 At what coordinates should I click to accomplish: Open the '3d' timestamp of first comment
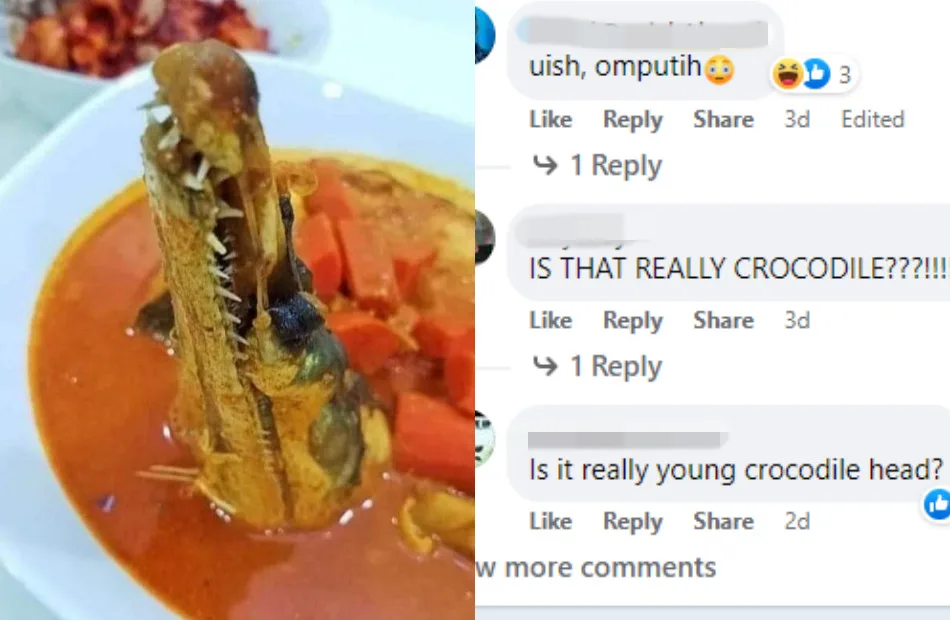pos(797,119)
